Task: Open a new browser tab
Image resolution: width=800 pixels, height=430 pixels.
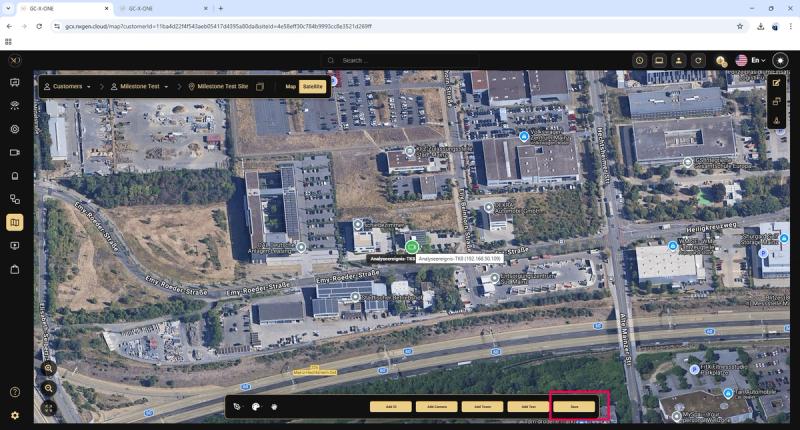Action: tap(221, 9)
